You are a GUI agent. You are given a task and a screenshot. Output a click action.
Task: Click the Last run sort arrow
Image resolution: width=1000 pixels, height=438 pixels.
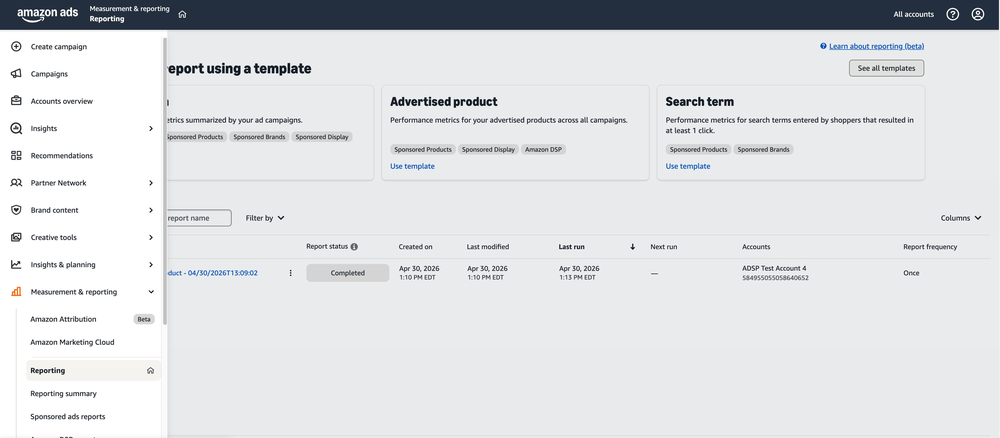pyautogui.click(x=633, y=247)
